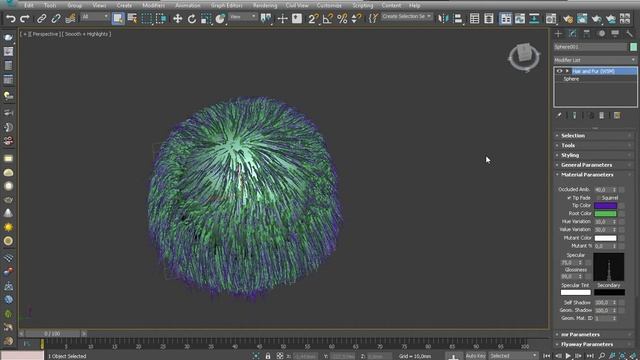The width and height of the screenshot is (640, 360).
Task: Open the white Mutant Color swatch
Action: tap(605, 238)
